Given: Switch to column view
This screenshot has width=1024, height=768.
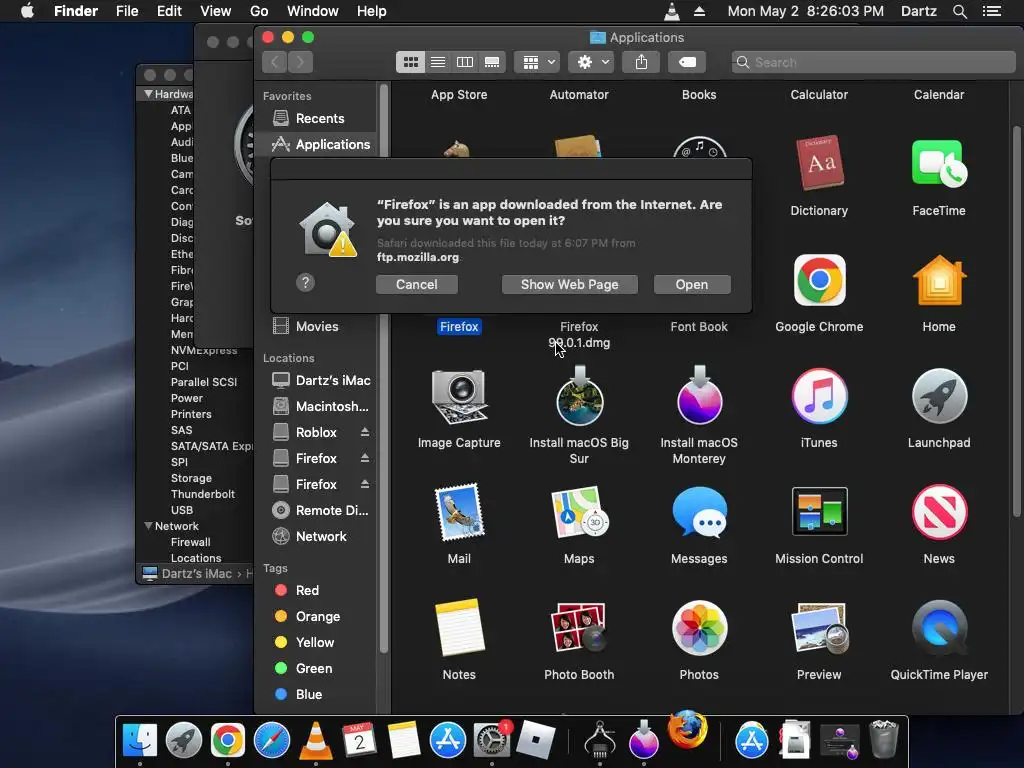Looking at the screenshot, I should click(x=465, y=62).
